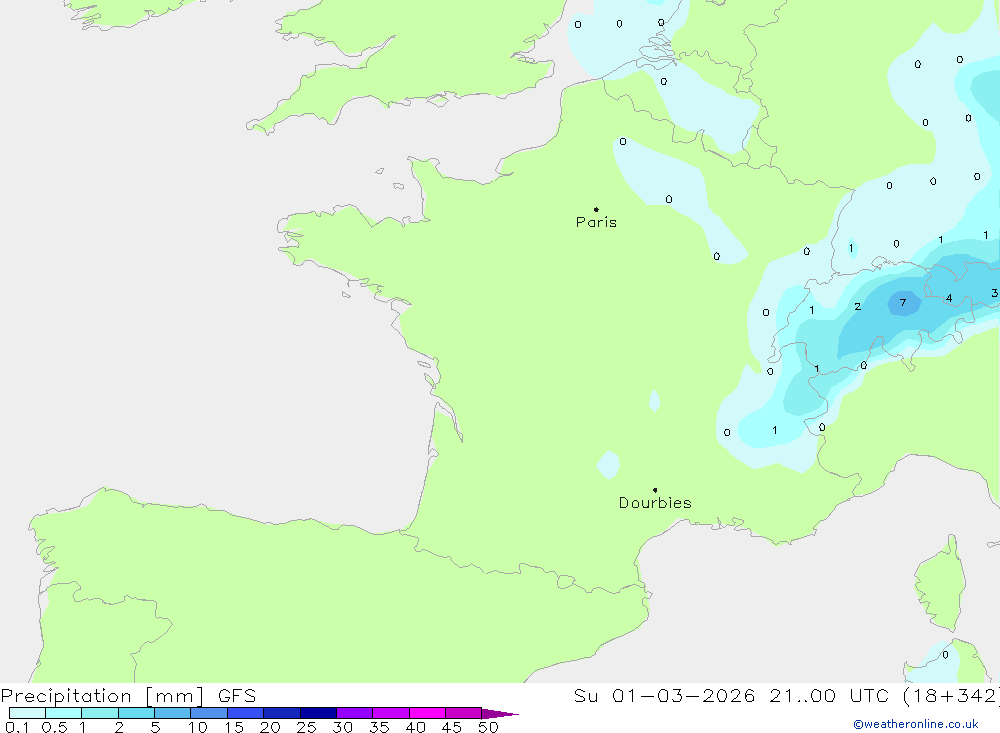This screenshot has width=1000, height=733.
Task: Click the precipitation value "7" on the map
Action: (x=902, y=302)
